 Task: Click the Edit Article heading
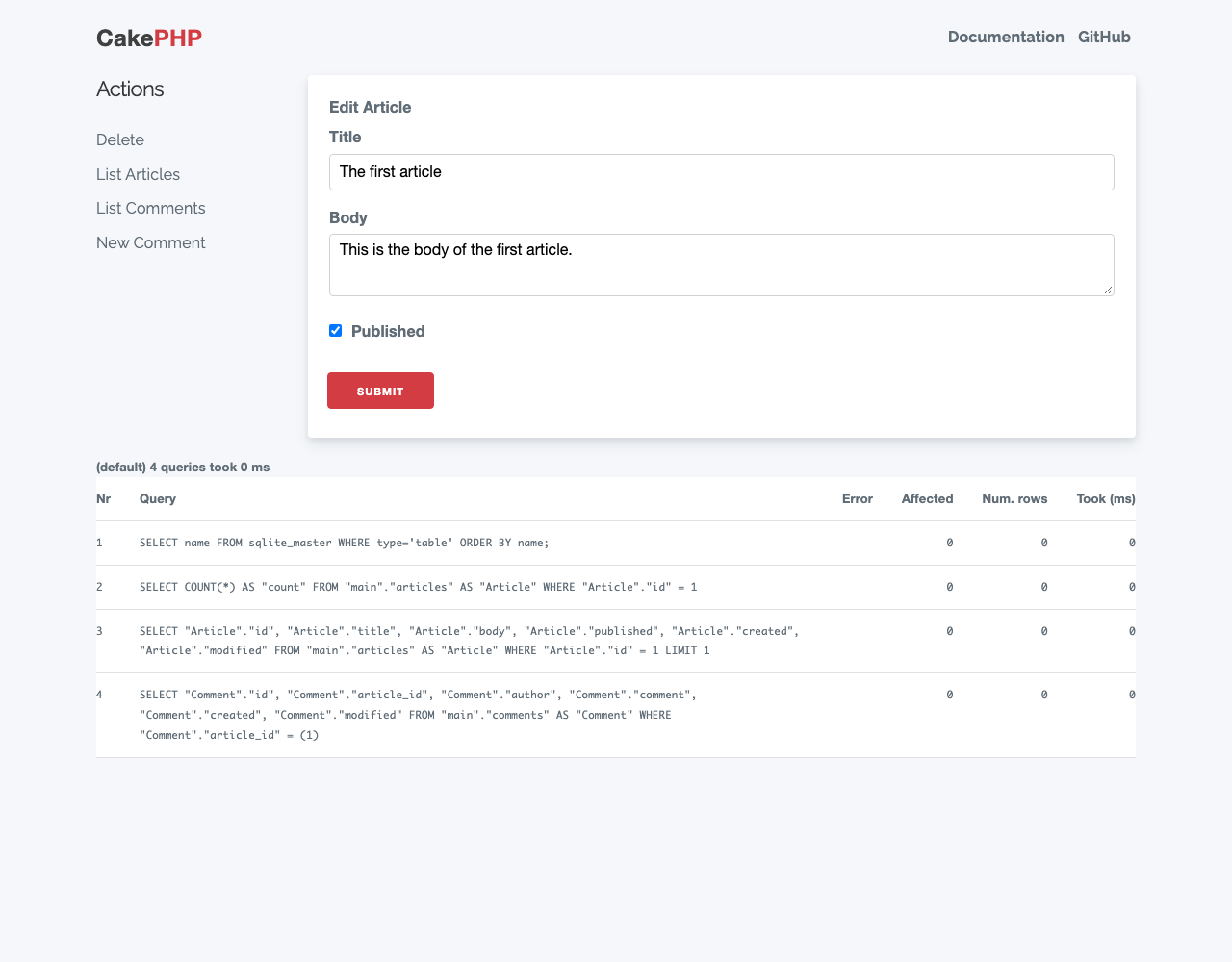tap(371, 107)
